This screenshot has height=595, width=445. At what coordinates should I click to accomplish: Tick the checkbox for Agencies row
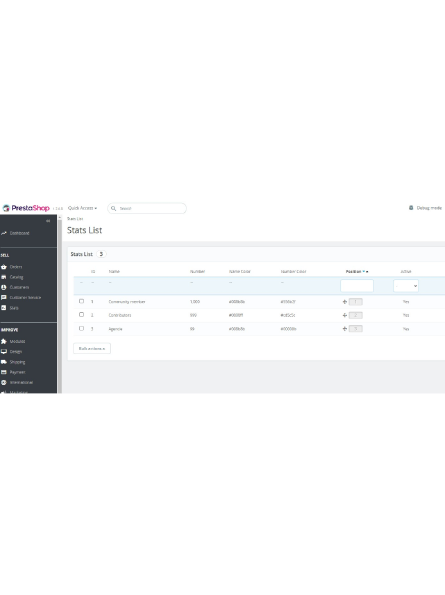point(81,328)
